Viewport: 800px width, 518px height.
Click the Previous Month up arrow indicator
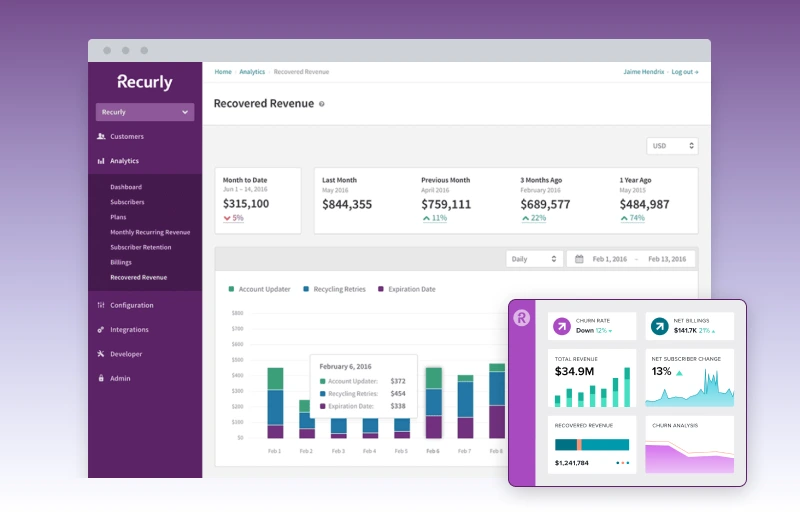pos(426,218)
